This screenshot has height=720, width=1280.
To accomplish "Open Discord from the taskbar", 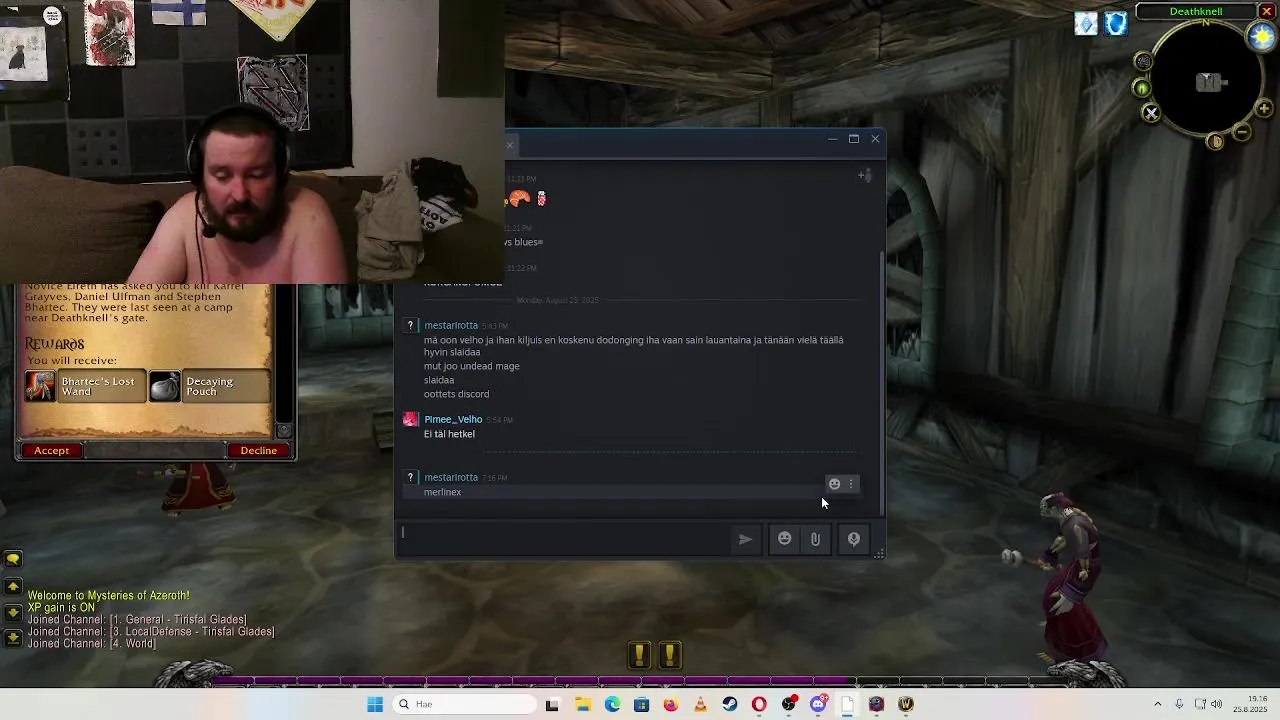I will tap(818, 704).
